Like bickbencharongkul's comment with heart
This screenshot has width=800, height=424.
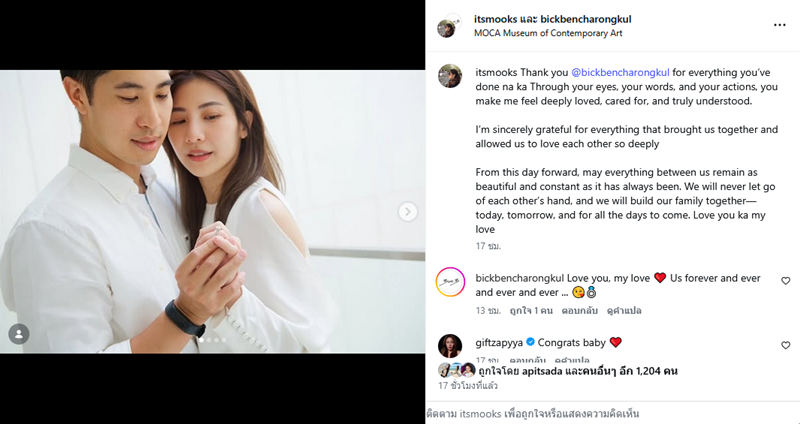pyautogui.click(x=785, y=281)
